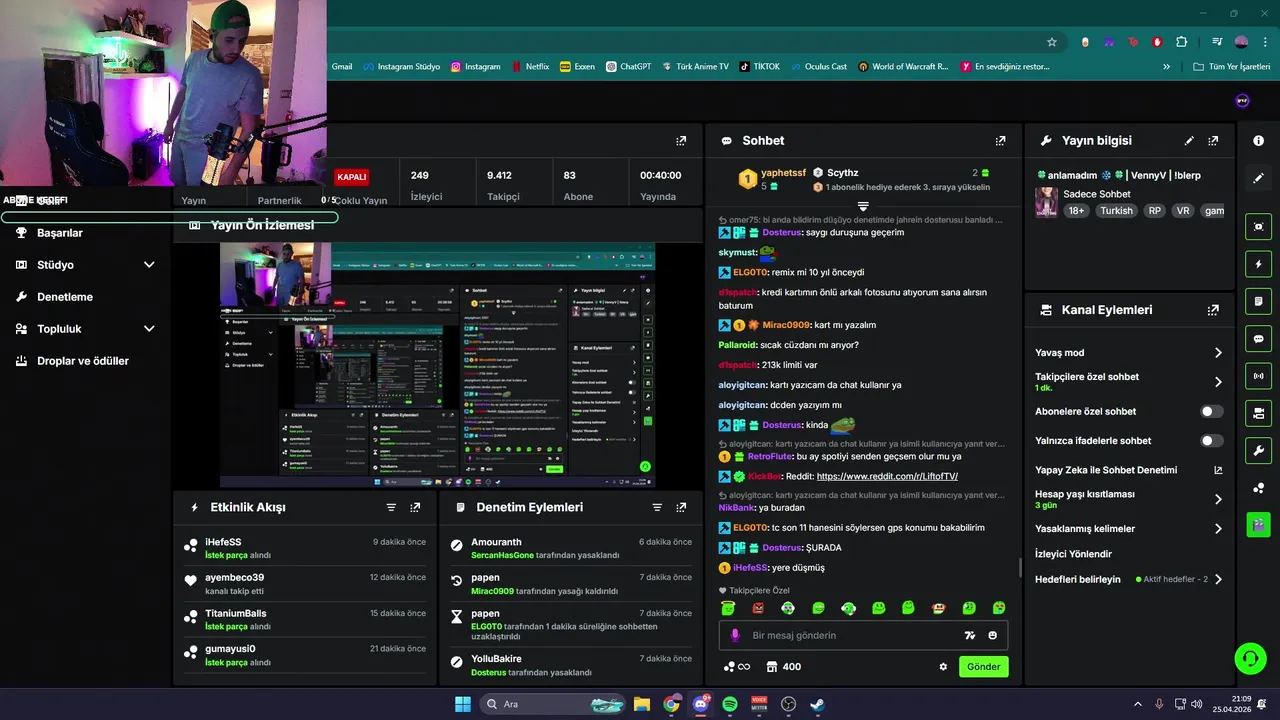Open the Reddit LiftofTV link in chat
1280x720 pixels.
point(887,476)
